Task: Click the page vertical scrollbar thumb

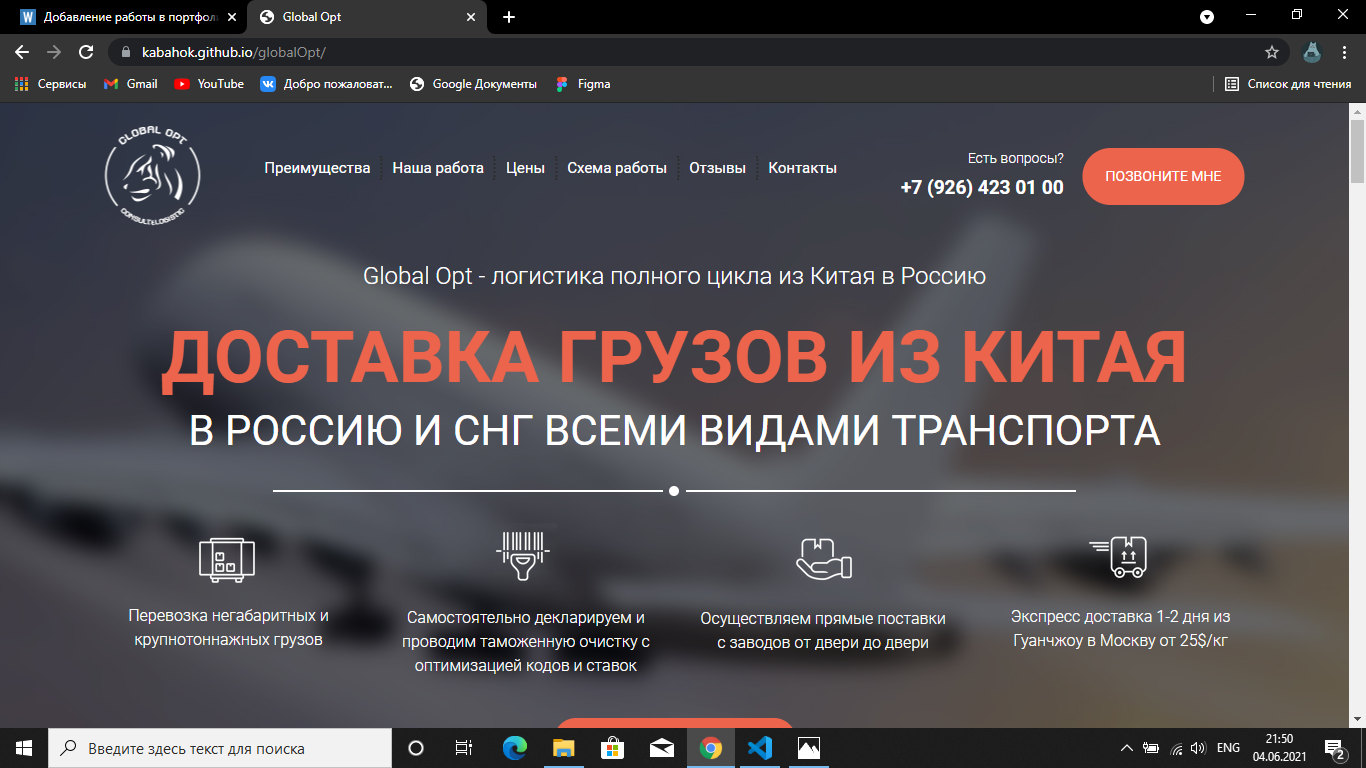Action: (1357, 151)
